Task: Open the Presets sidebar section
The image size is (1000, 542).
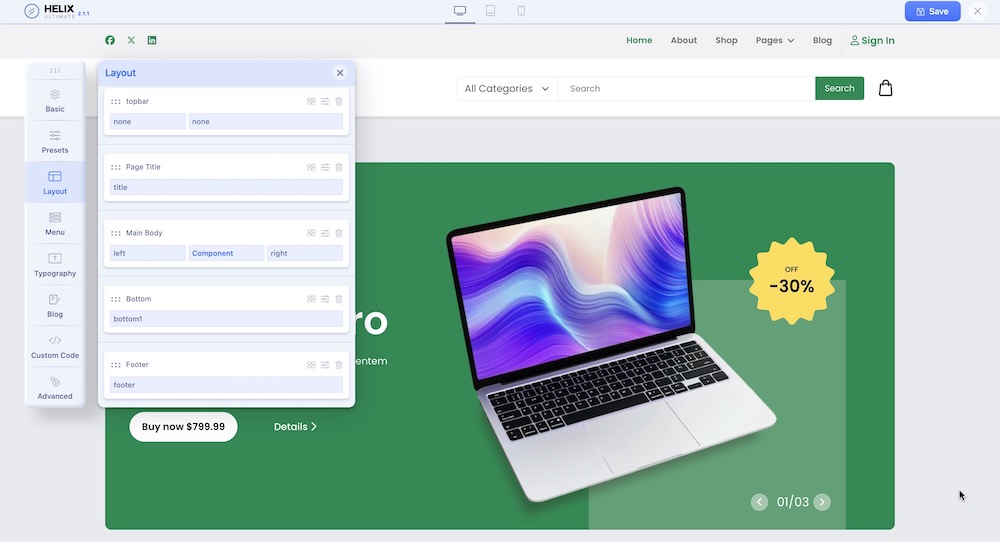Action: coord(55,142)
